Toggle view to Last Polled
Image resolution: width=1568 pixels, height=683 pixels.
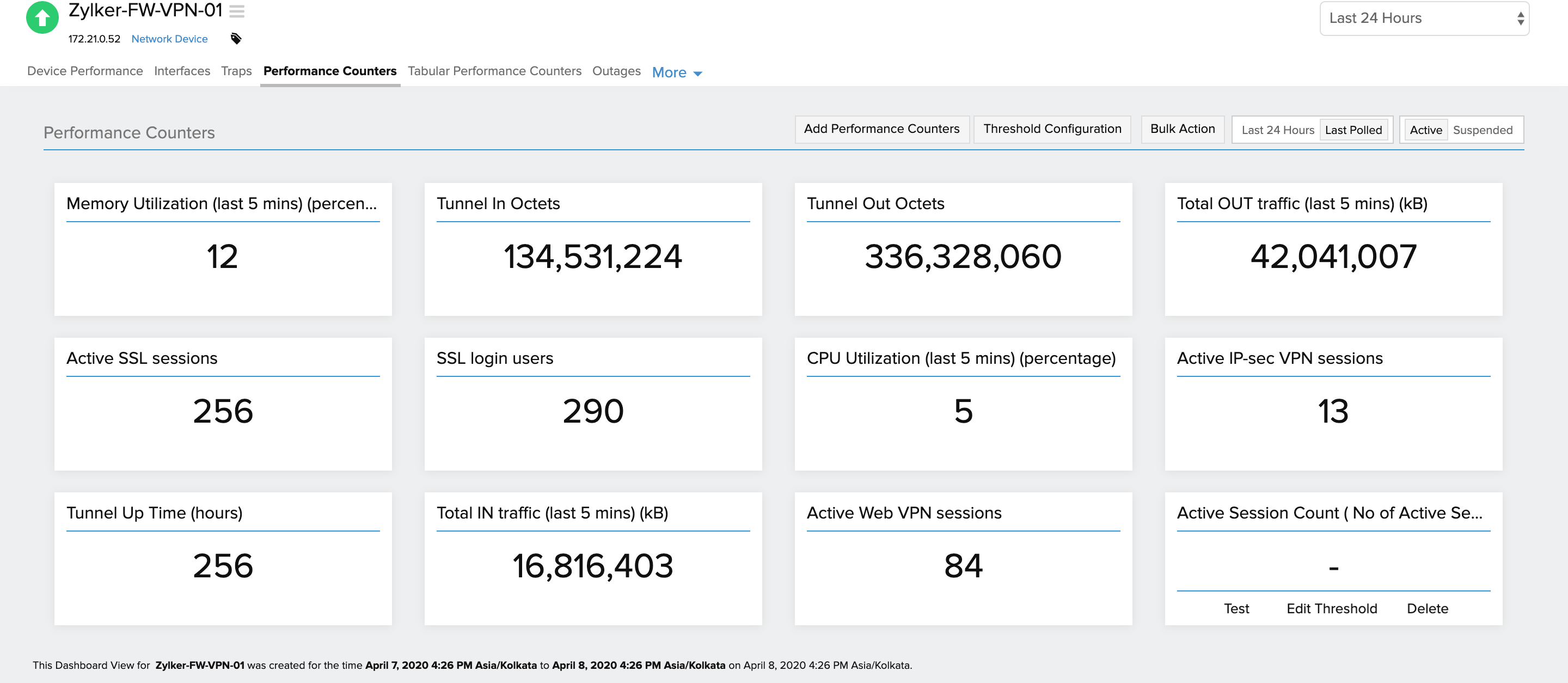click(1352, 130)
